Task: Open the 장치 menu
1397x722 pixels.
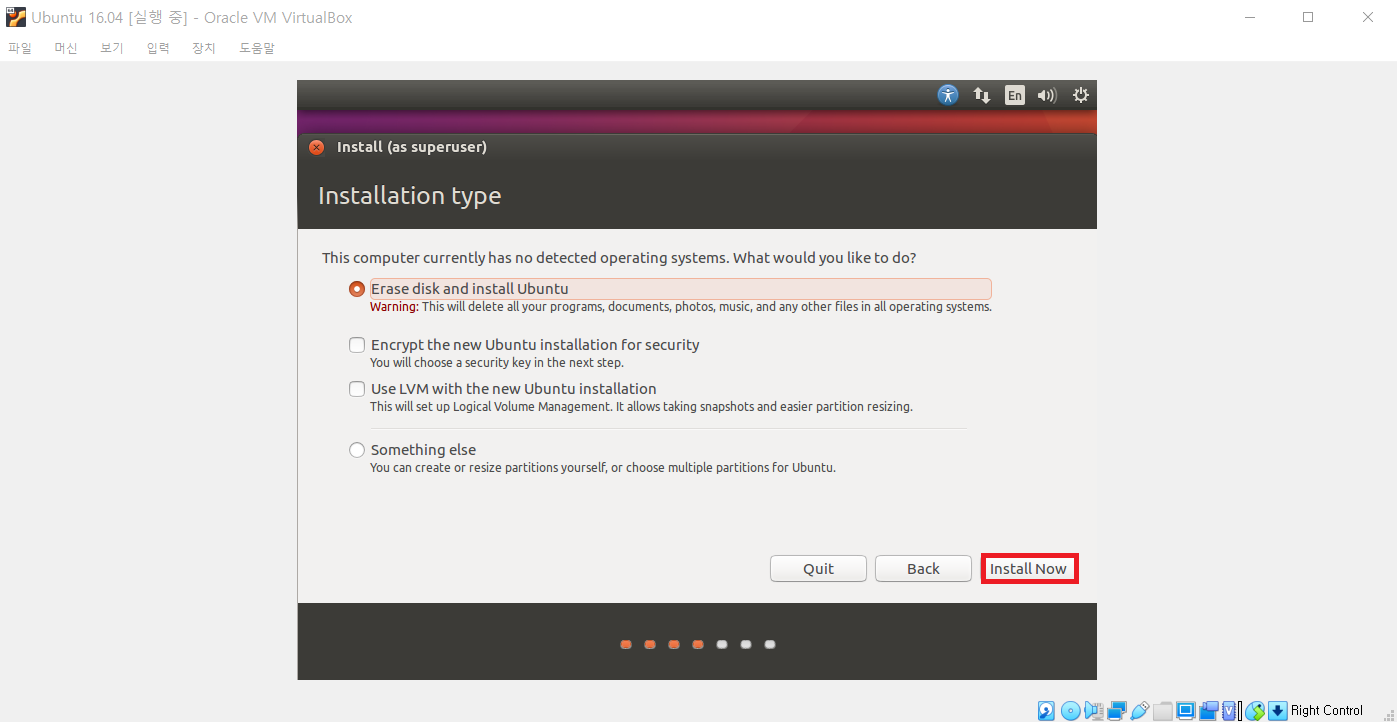Action: [204, 48]
